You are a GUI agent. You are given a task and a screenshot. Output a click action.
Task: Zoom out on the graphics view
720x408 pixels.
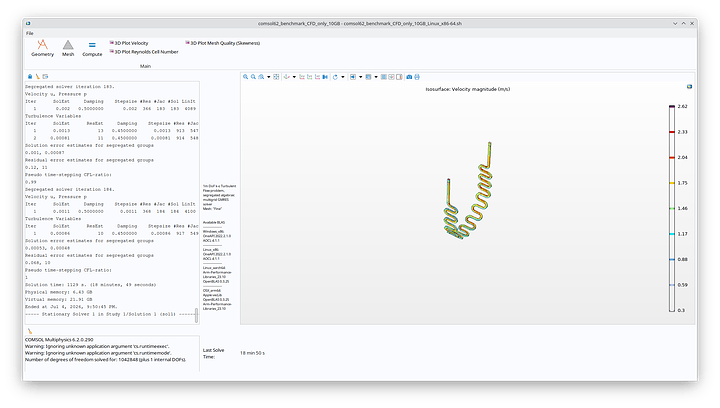click(253, 77)
